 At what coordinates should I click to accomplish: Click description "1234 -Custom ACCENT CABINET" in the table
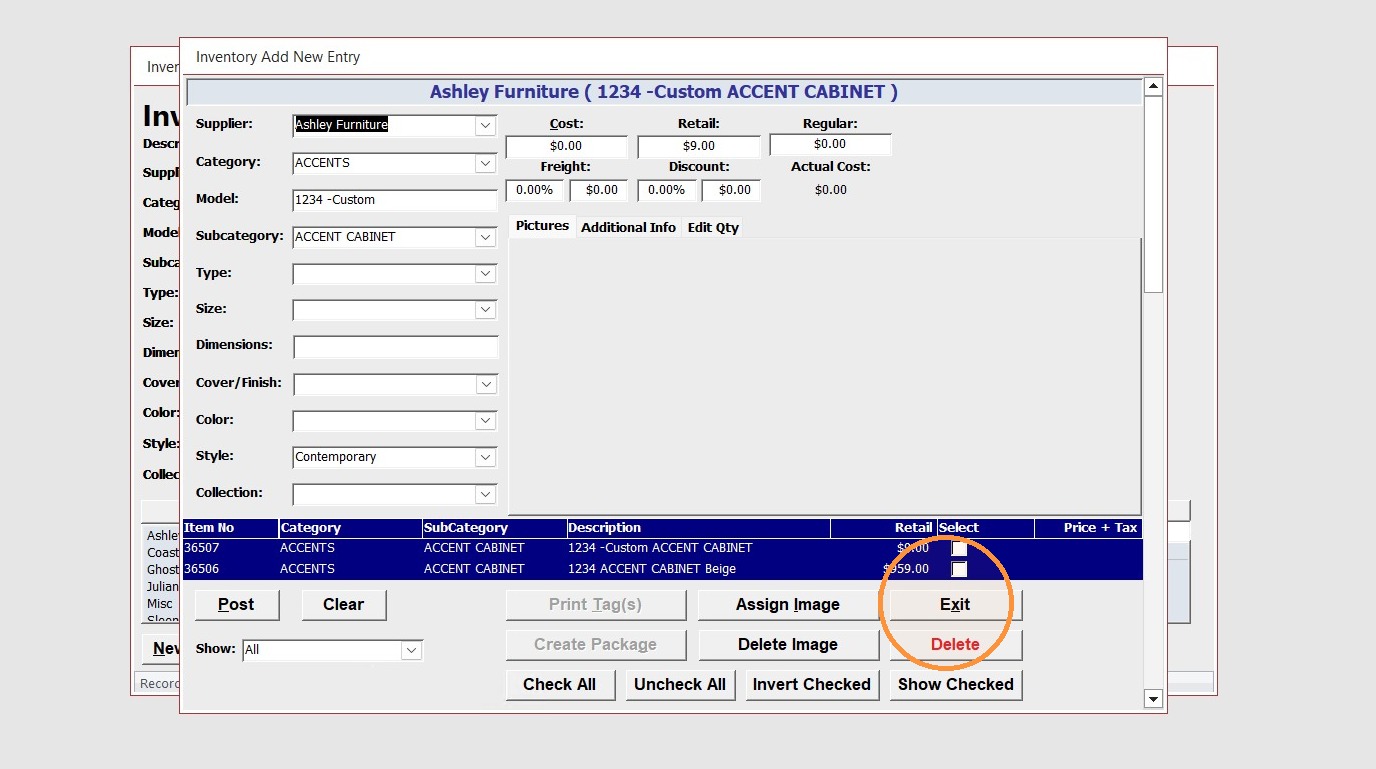coord(660,548)
